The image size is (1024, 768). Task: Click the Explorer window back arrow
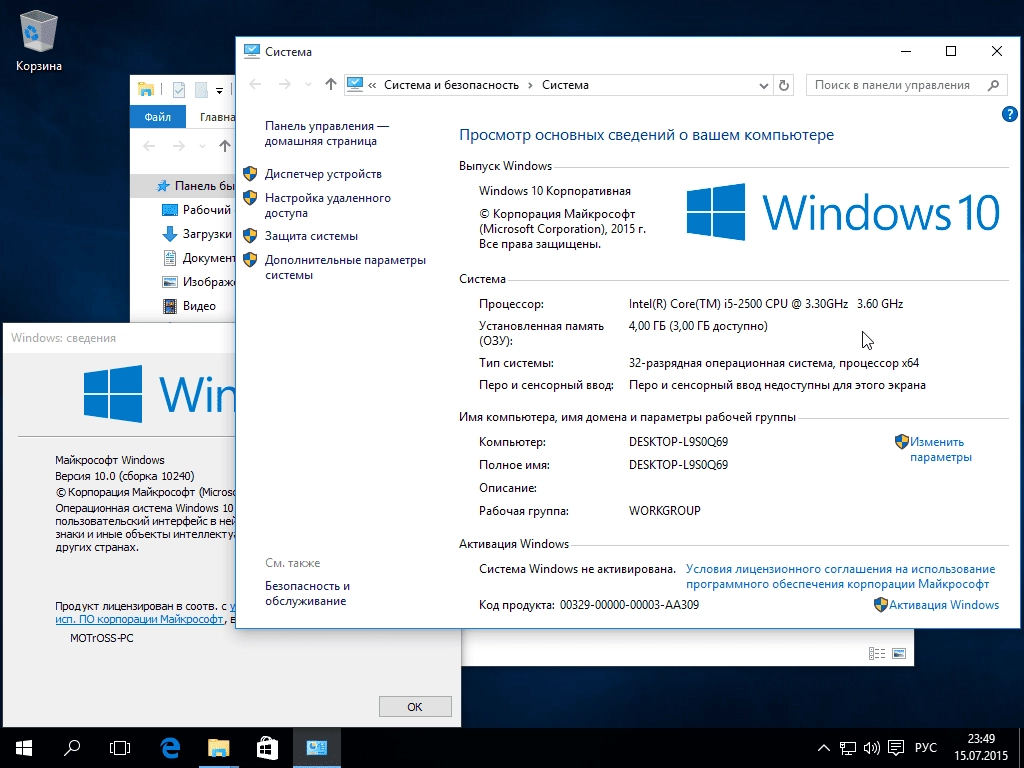point(150,146)
